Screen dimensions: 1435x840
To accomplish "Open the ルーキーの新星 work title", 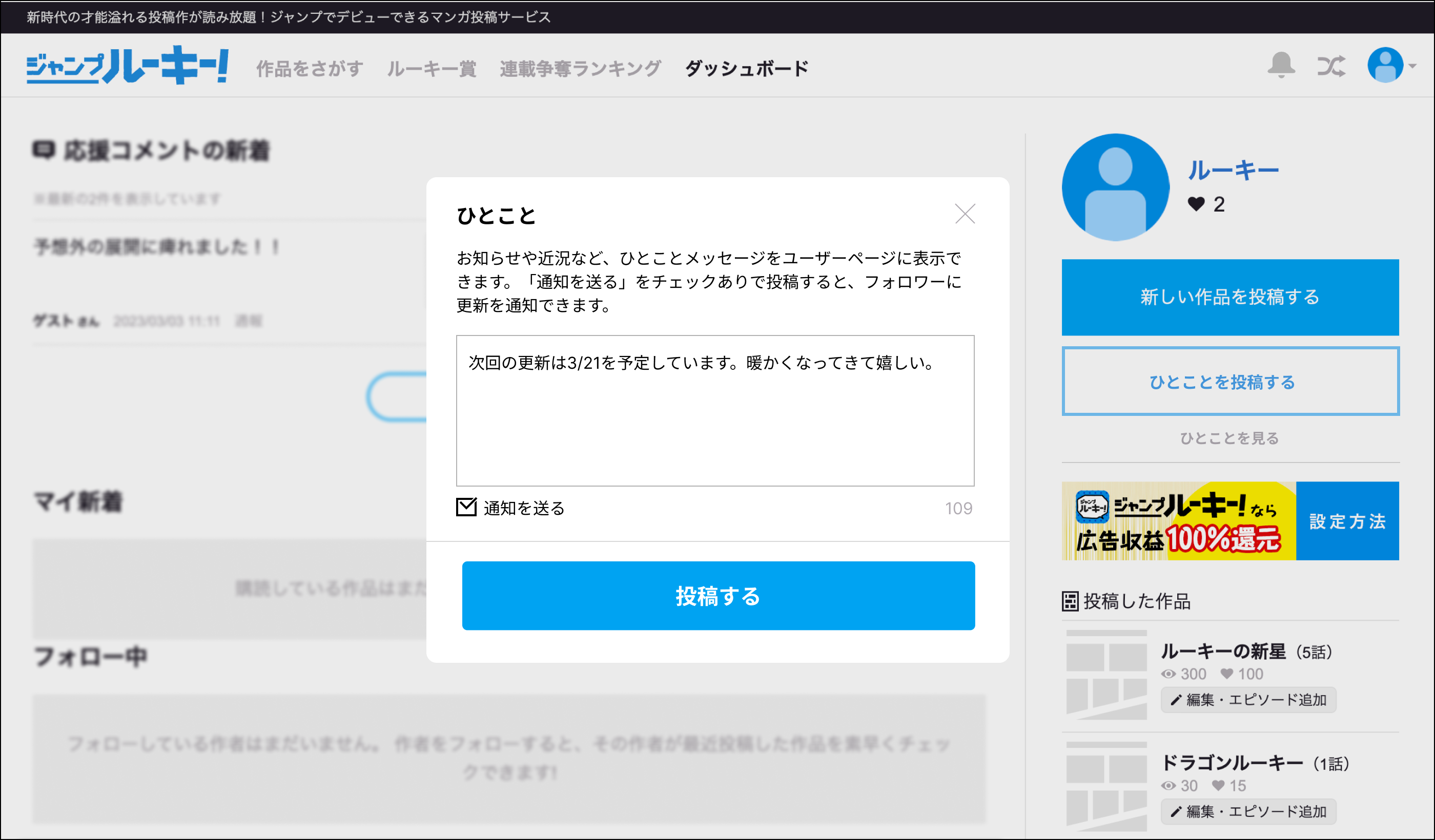I will (x=1223, y=651).
